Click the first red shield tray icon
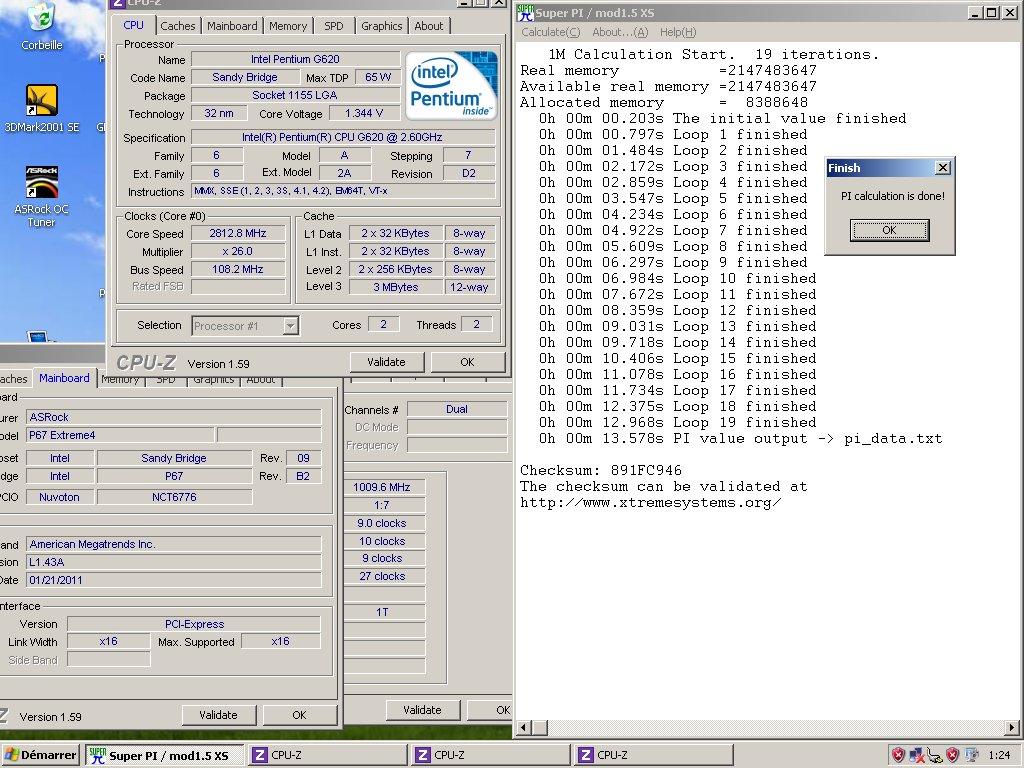Image resolution: width=1024 pixels, height=768 pixels. pyautogui.click(x=899, y=755)
